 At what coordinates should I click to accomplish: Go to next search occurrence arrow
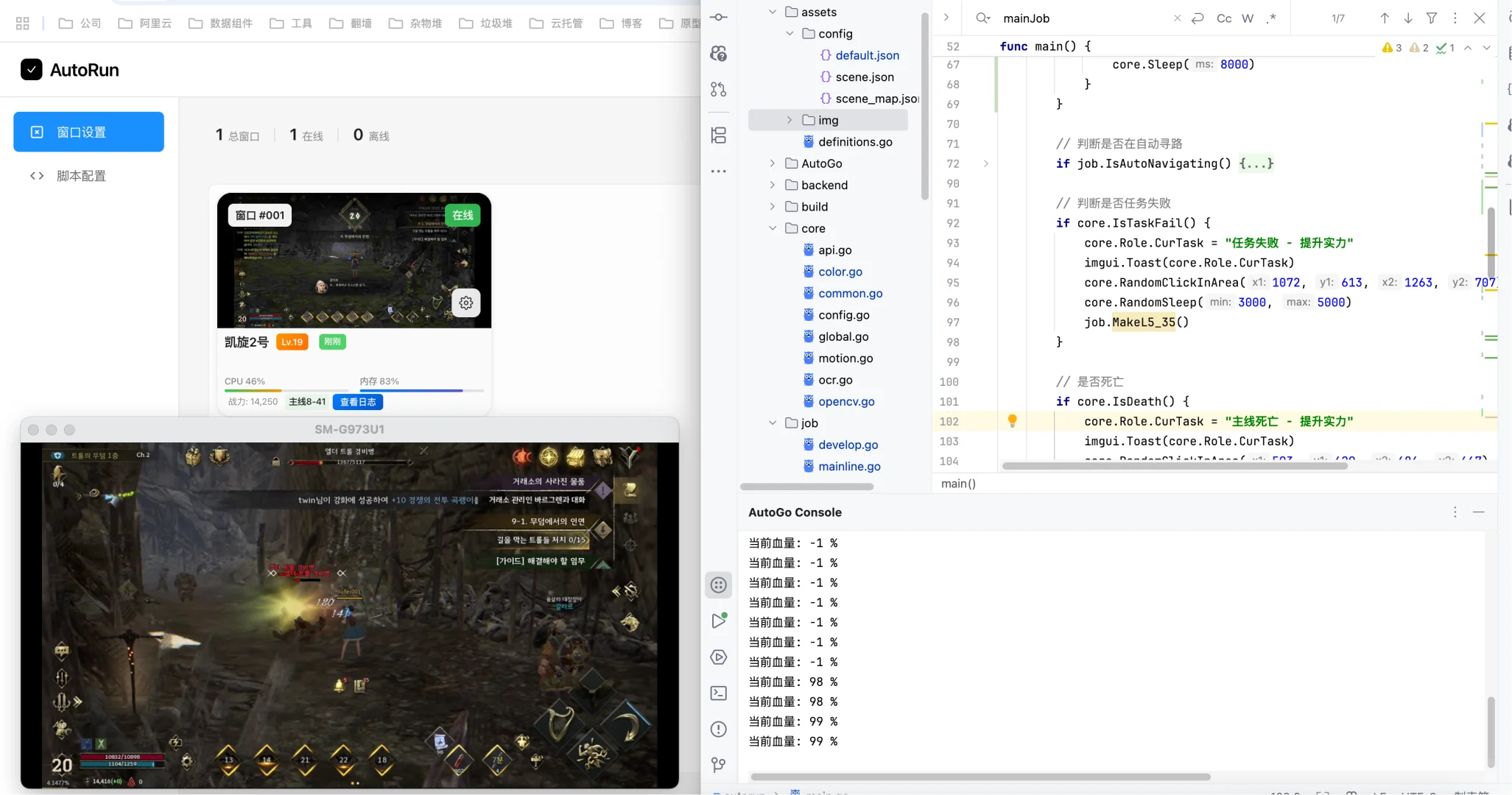[x=1407, y=18]
